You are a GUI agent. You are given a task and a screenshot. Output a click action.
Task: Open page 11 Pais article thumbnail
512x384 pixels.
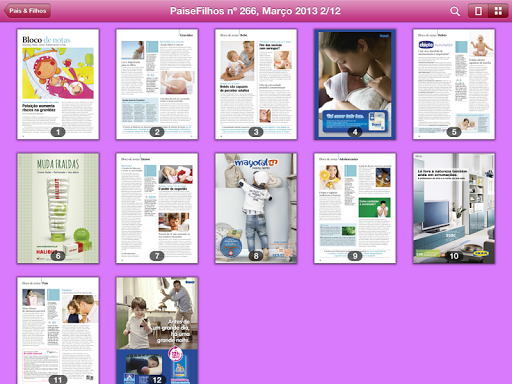[x=58, y=331]
